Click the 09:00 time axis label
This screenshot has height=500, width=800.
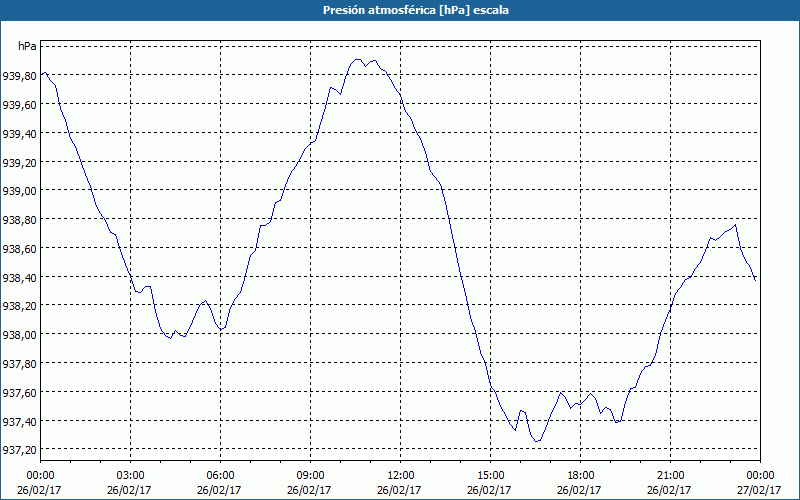tap(310, 476)
